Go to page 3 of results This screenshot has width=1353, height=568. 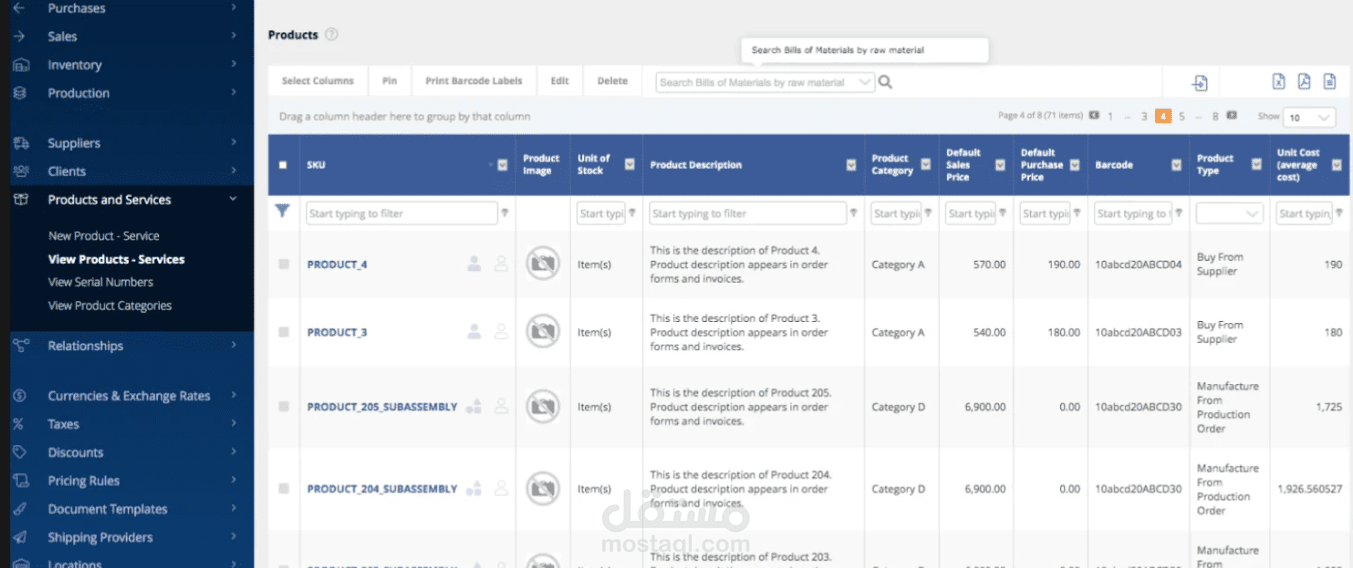1144,117
